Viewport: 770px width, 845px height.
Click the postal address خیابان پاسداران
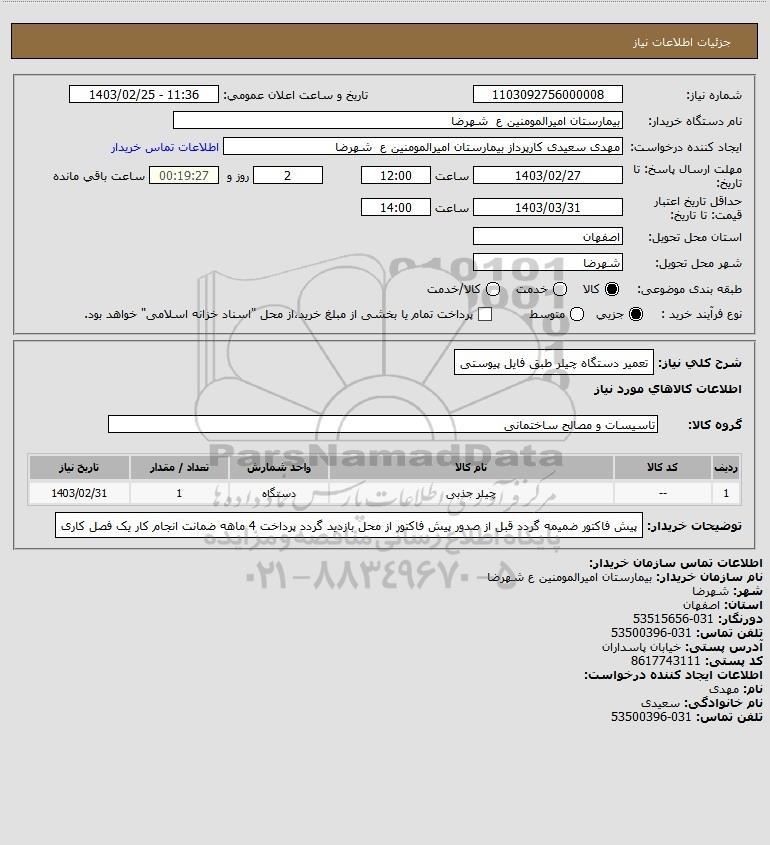tap(641, 647)
